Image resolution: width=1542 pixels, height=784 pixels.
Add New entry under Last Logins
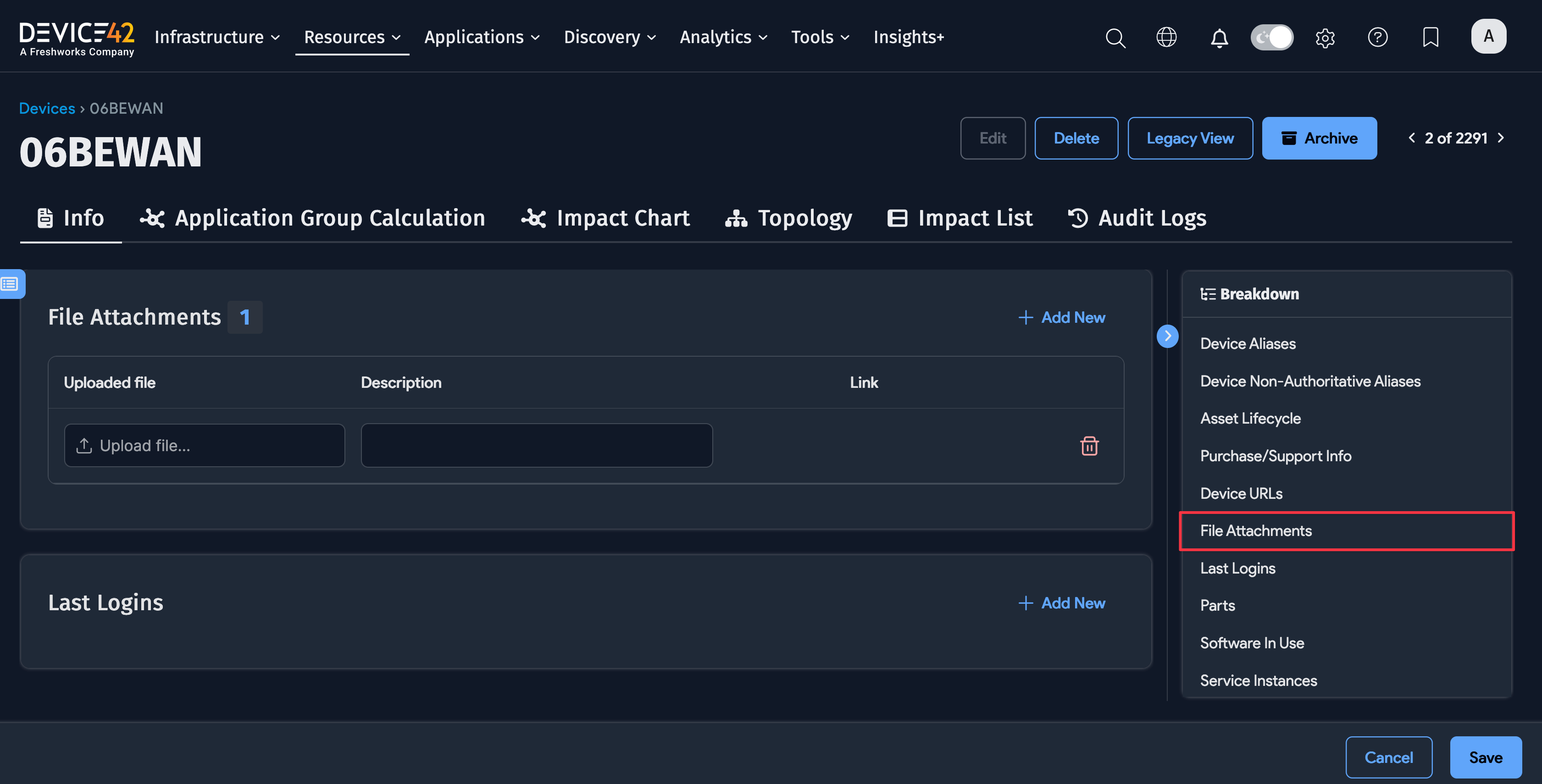click(x=1061, y=602)
